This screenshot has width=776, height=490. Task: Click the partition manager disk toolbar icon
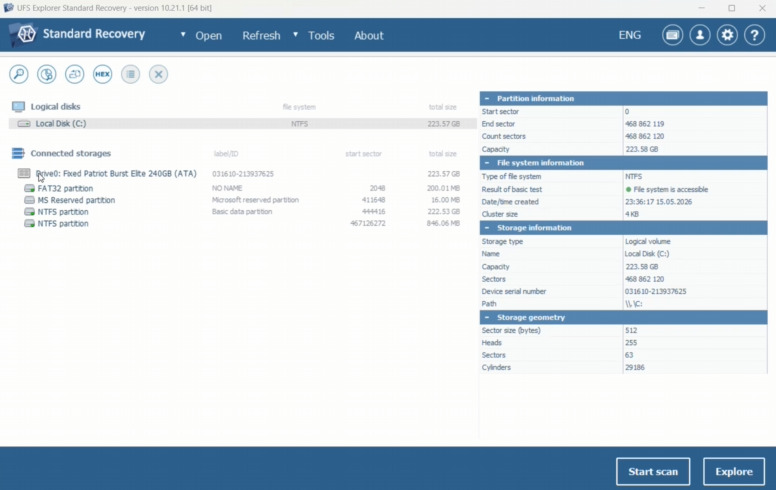[47, 74]
